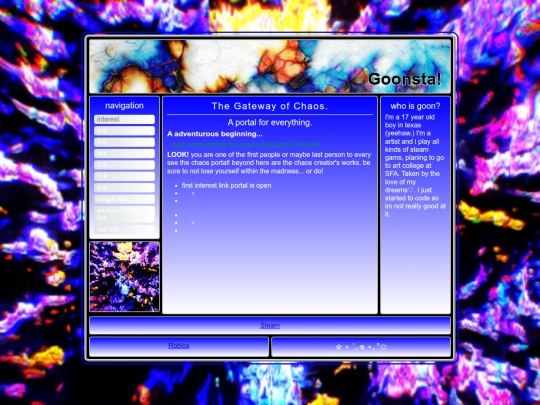
Task: Open the "interest" navigation link
Action: click(124, 119)
